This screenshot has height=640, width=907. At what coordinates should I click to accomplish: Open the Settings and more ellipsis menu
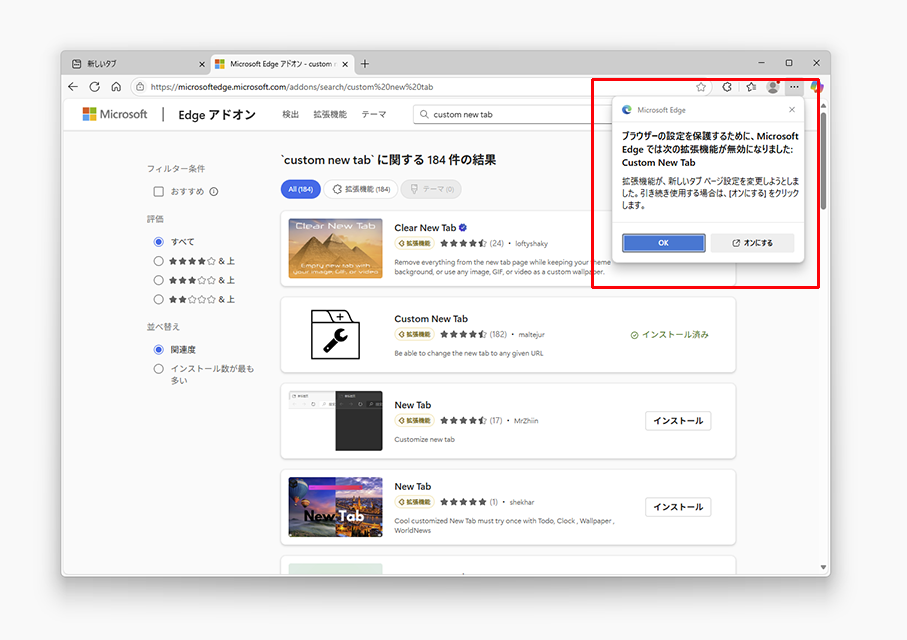click(794, 87)
